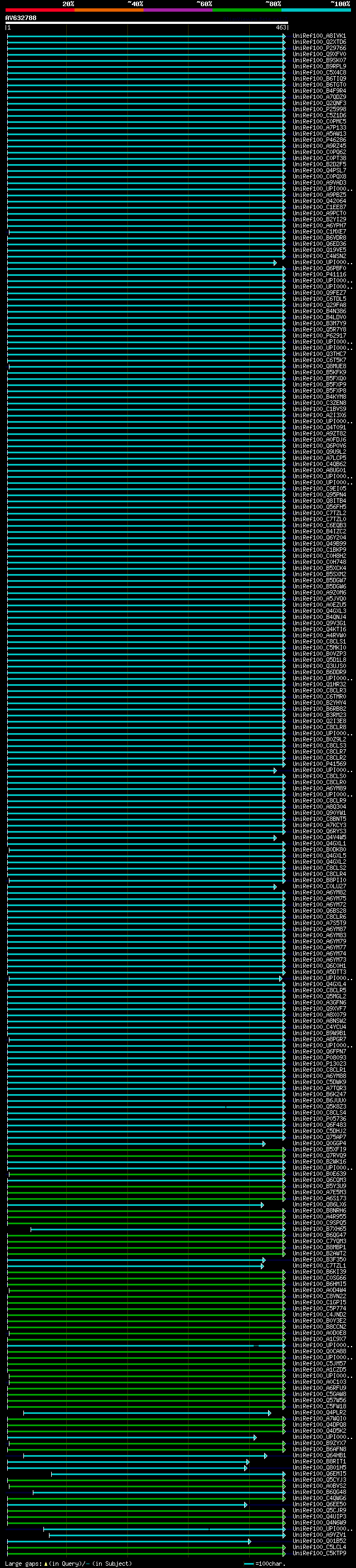This screenshot has width=356, height=1568.
Task: Select the UniRef100_A6YPH7 label
Action: (319, 226)
